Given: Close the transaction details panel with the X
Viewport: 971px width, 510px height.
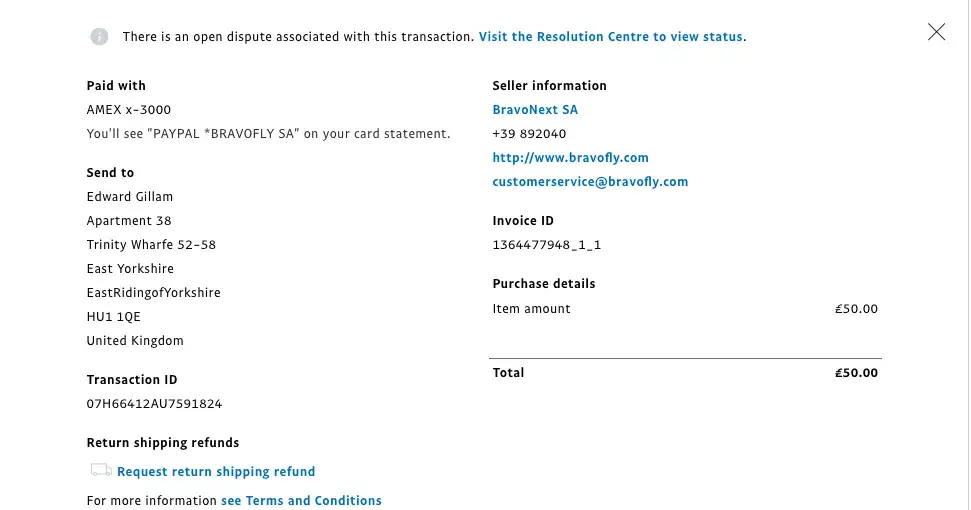Looking at the screenshot, I should 936,32.
